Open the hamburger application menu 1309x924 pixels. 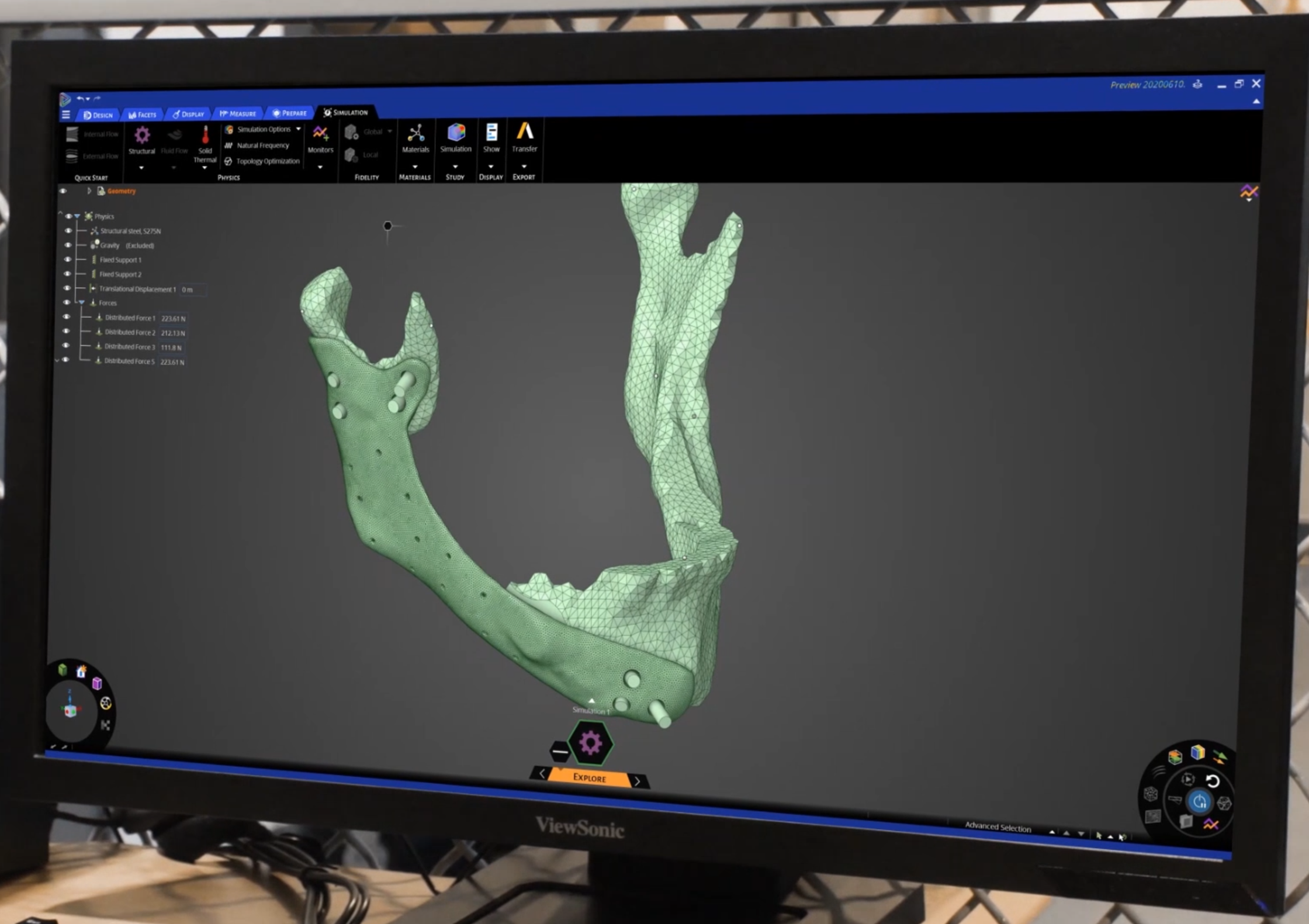(x=65, y=114)
